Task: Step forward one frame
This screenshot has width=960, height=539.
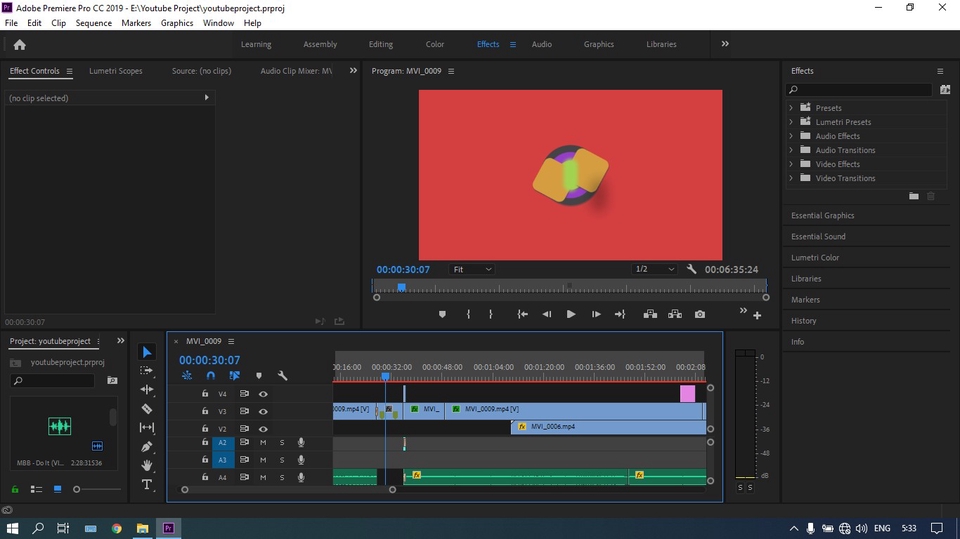Action: (x=596, y=314)
